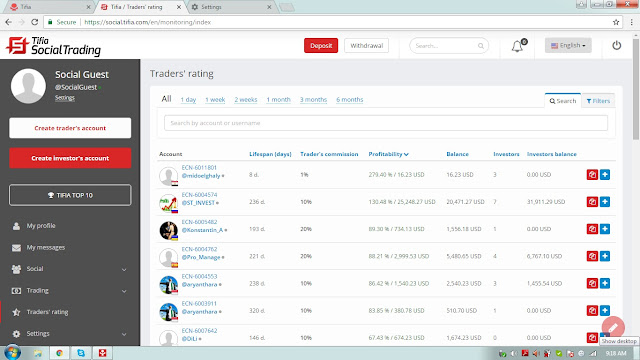Reload the page in the browser
The image size is (640, 360).
tap(35, 22)
